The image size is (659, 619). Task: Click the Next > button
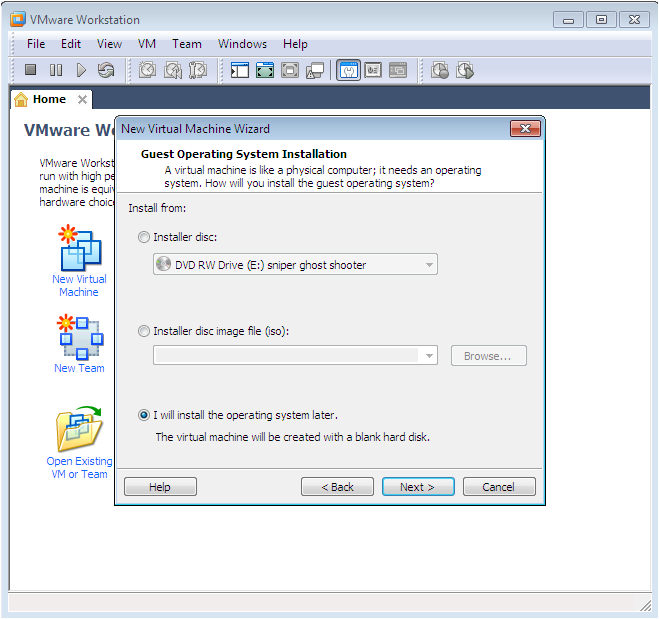click(418, 487)
